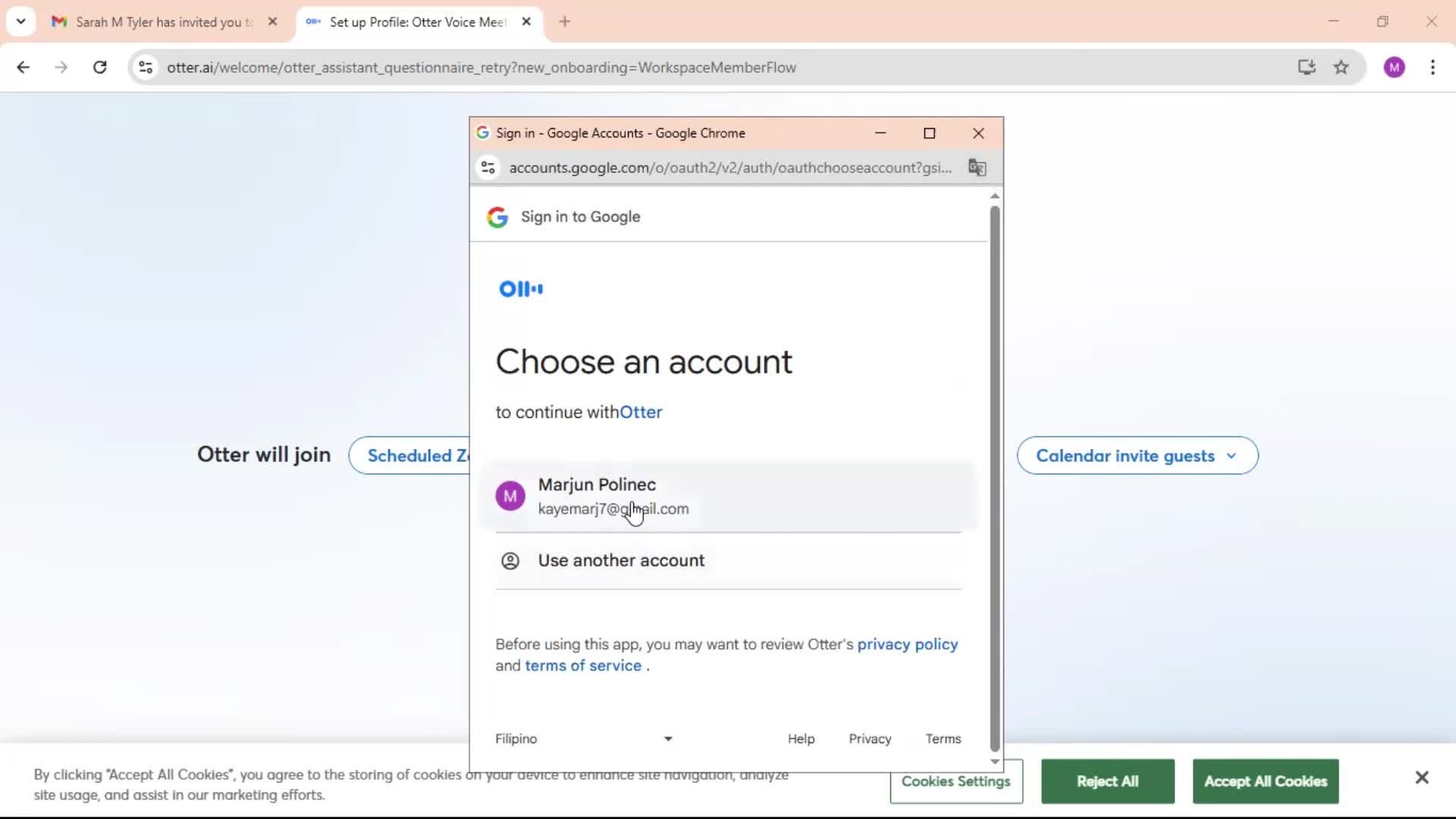Minimize the main Chrome window

[x=1333, y=21]
